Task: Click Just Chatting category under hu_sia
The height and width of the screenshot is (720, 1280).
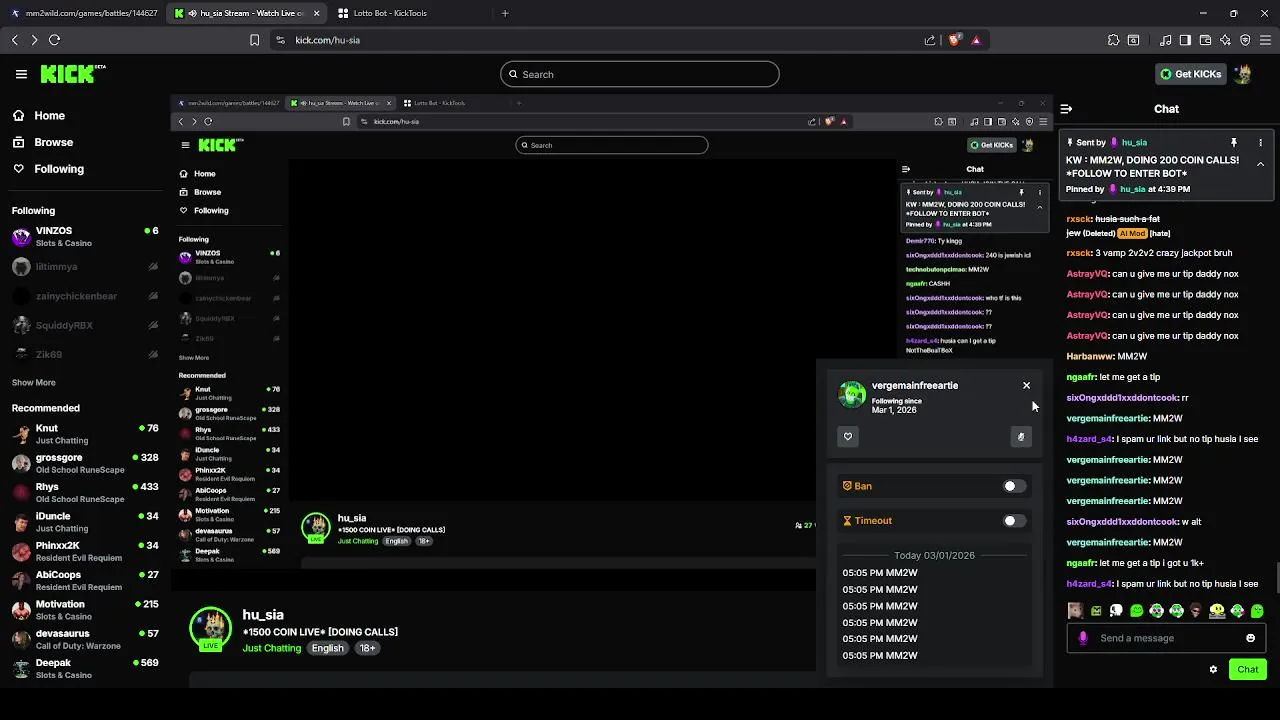Action: [x=272, y=648]
